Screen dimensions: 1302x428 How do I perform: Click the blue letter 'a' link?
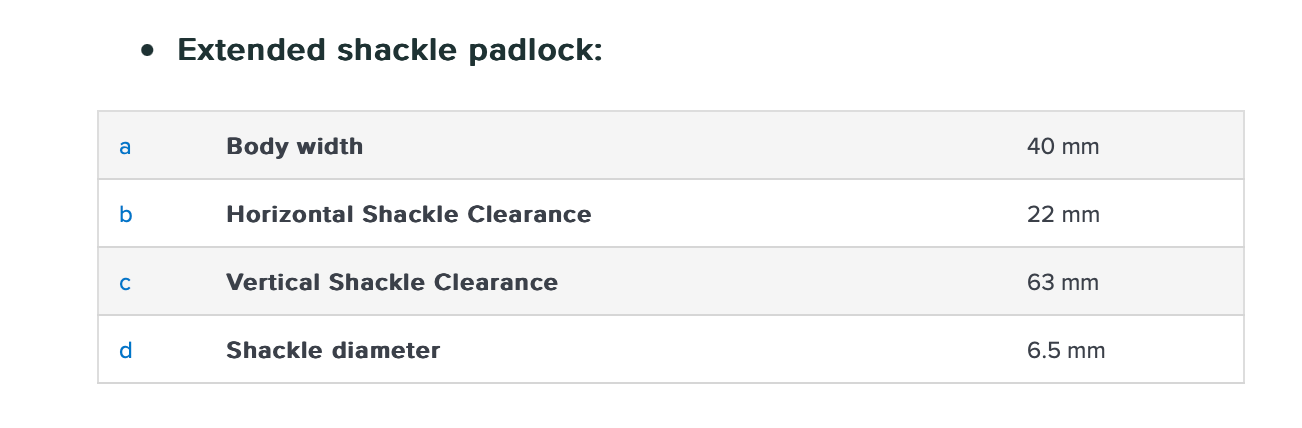[x=125, y=147]
